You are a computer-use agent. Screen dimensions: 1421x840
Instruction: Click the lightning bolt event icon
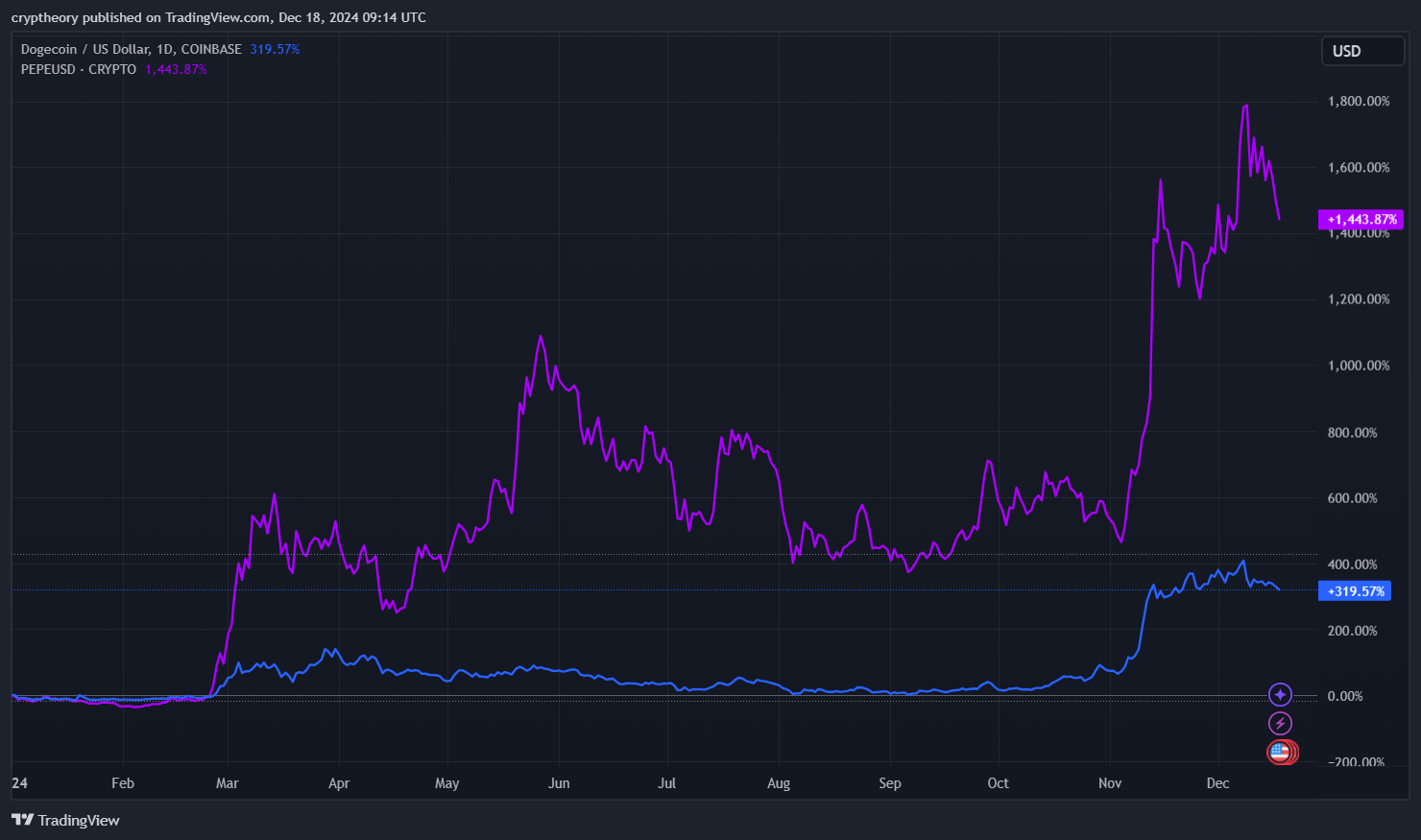(1280, 723)
